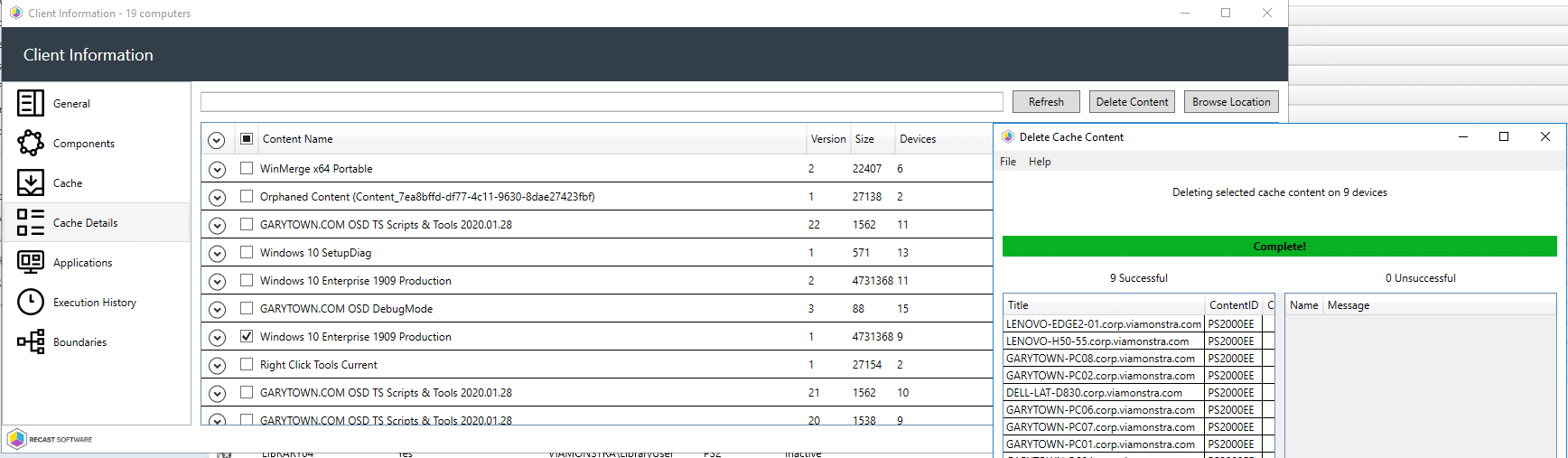Click the green Complete! progress bar
The image size is (1568, 458).
[x=1279, y=246]
